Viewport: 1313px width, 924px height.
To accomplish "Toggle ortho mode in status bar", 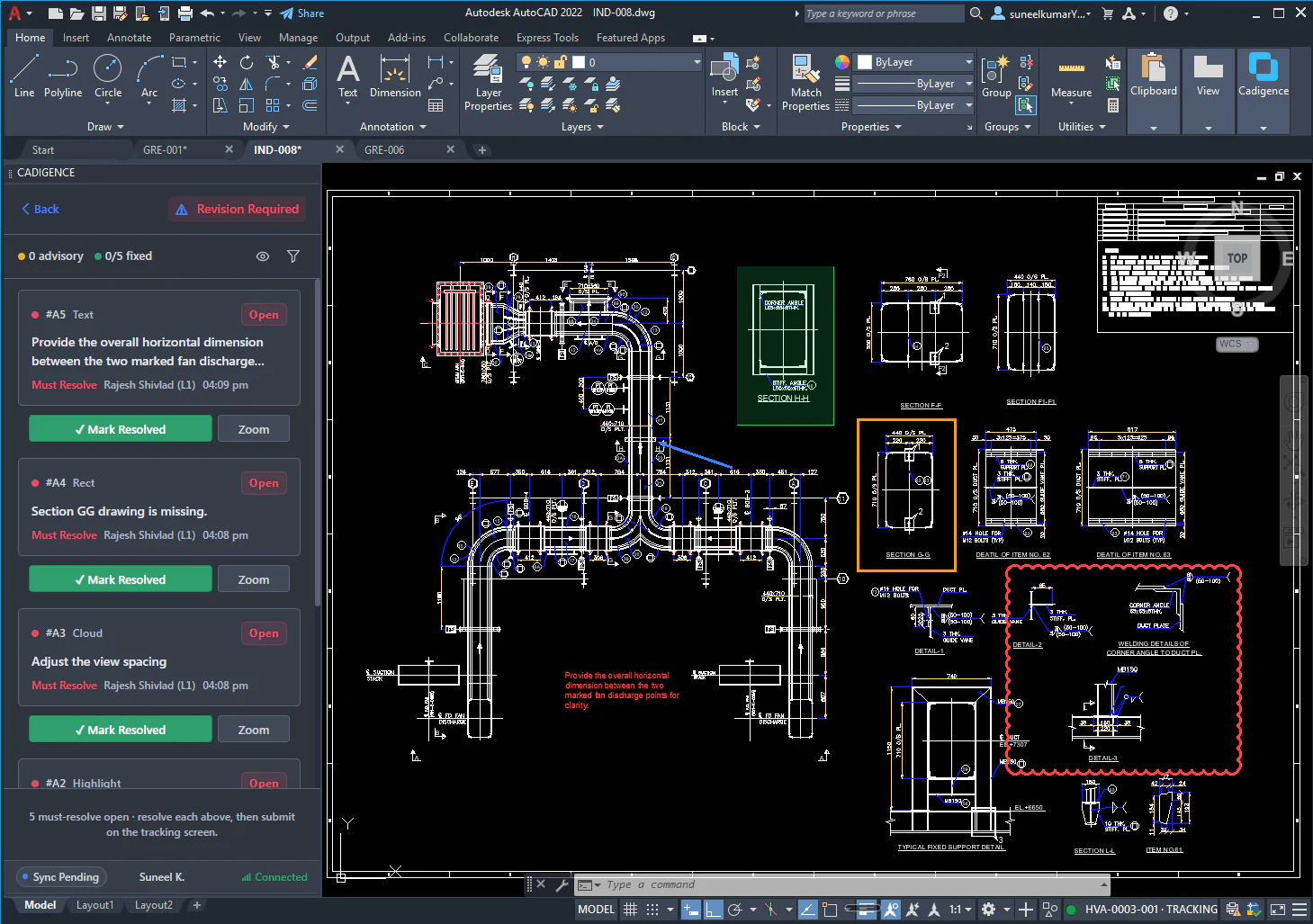I will [713, 910].
